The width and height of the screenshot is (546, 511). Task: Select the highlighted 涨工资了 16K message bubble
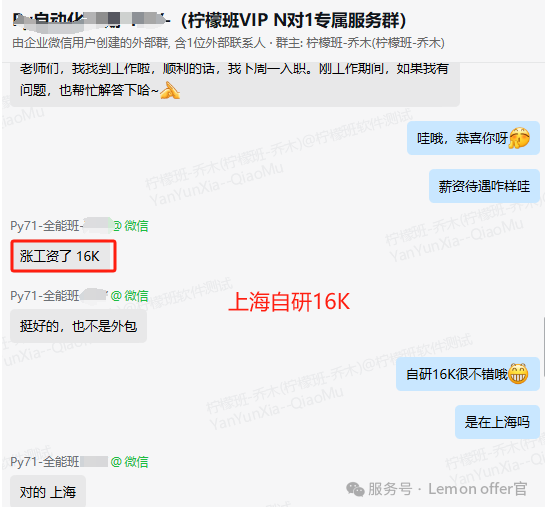click(x=63, y=256)
